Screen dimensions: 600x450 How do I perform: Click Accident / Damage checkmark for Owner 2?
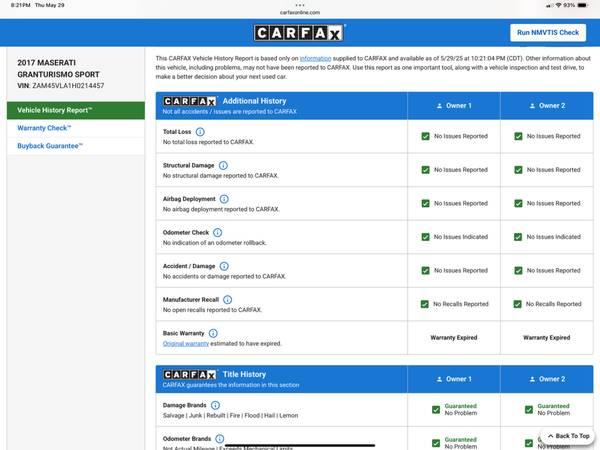[518, 271]
